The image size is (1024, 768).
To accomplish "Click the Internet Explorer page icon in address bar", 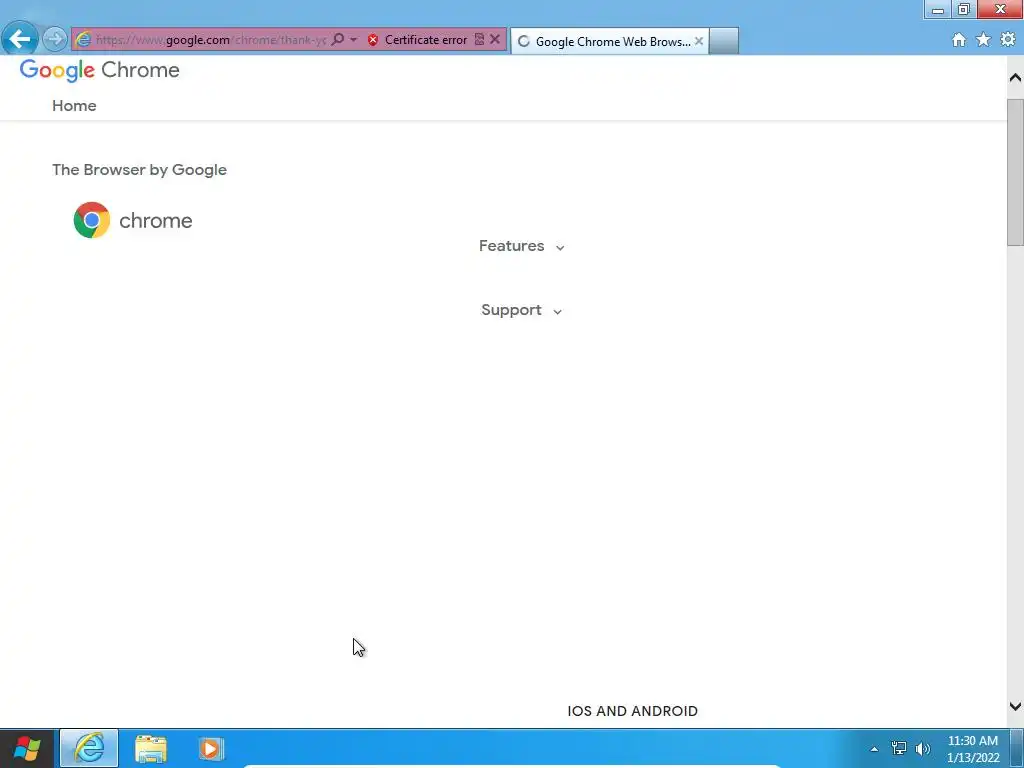I will (83, 40).
